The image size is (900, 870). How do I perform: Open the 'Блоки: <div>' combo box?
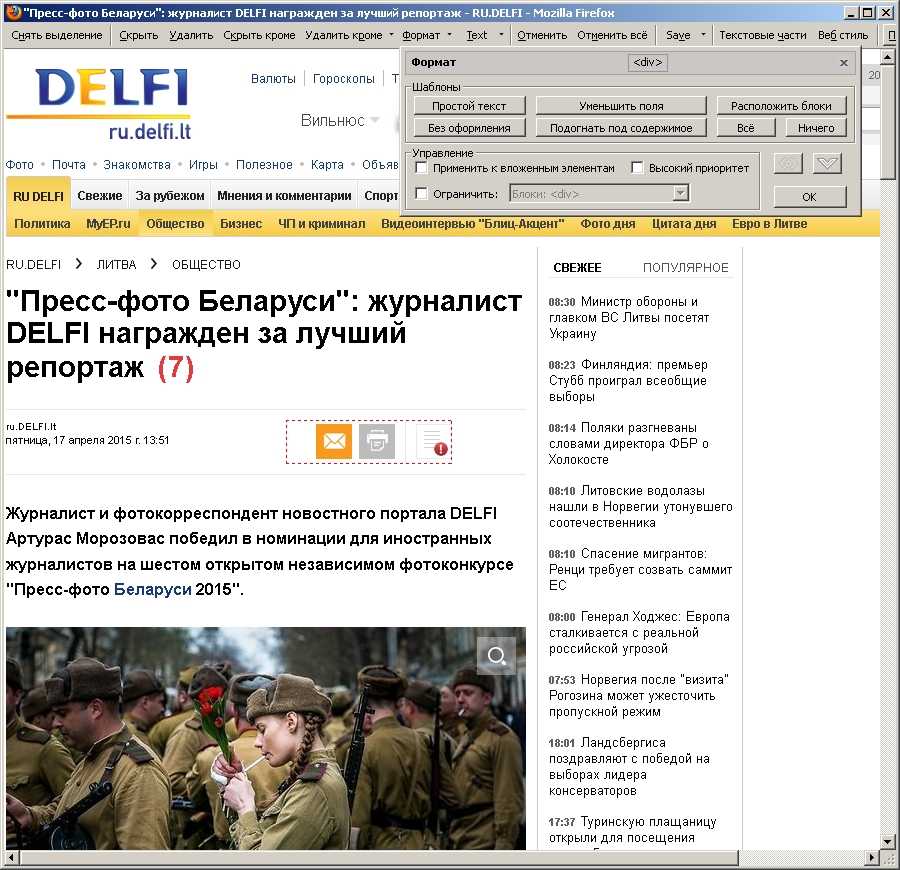[x=599, y=194]
